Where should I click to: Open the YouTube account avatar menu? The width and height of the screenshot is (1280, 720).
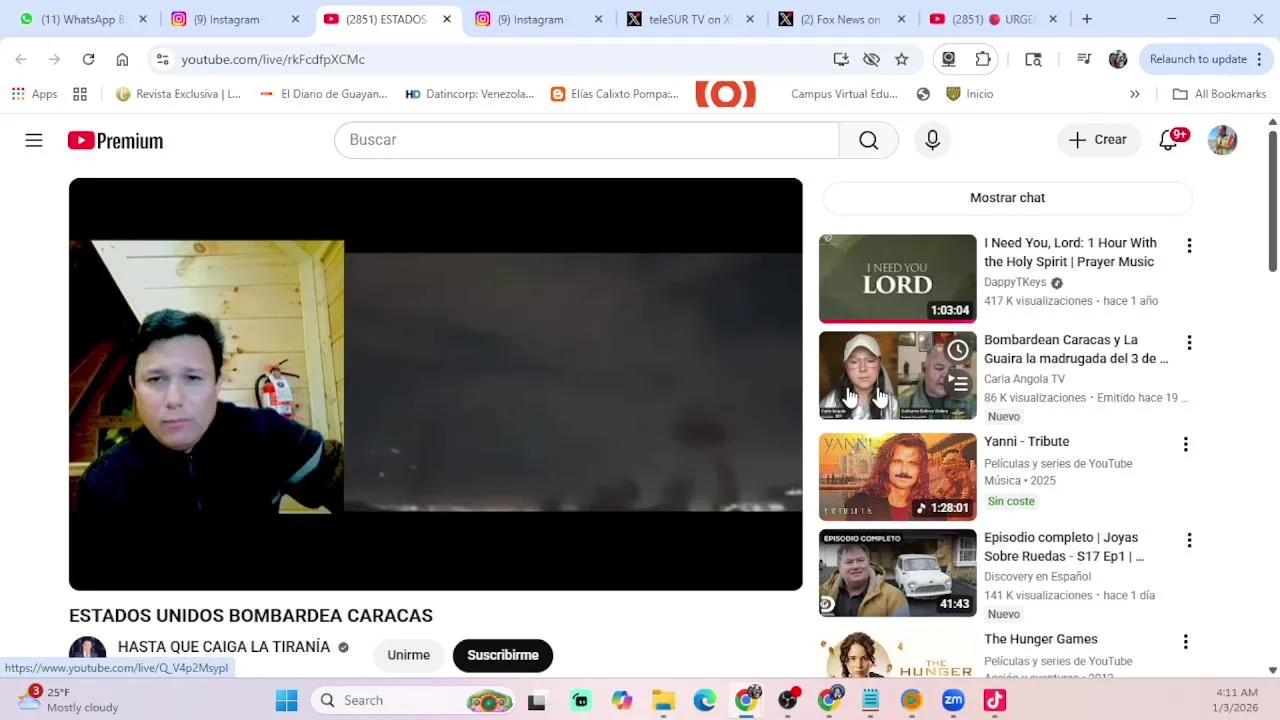[1222, 140]
